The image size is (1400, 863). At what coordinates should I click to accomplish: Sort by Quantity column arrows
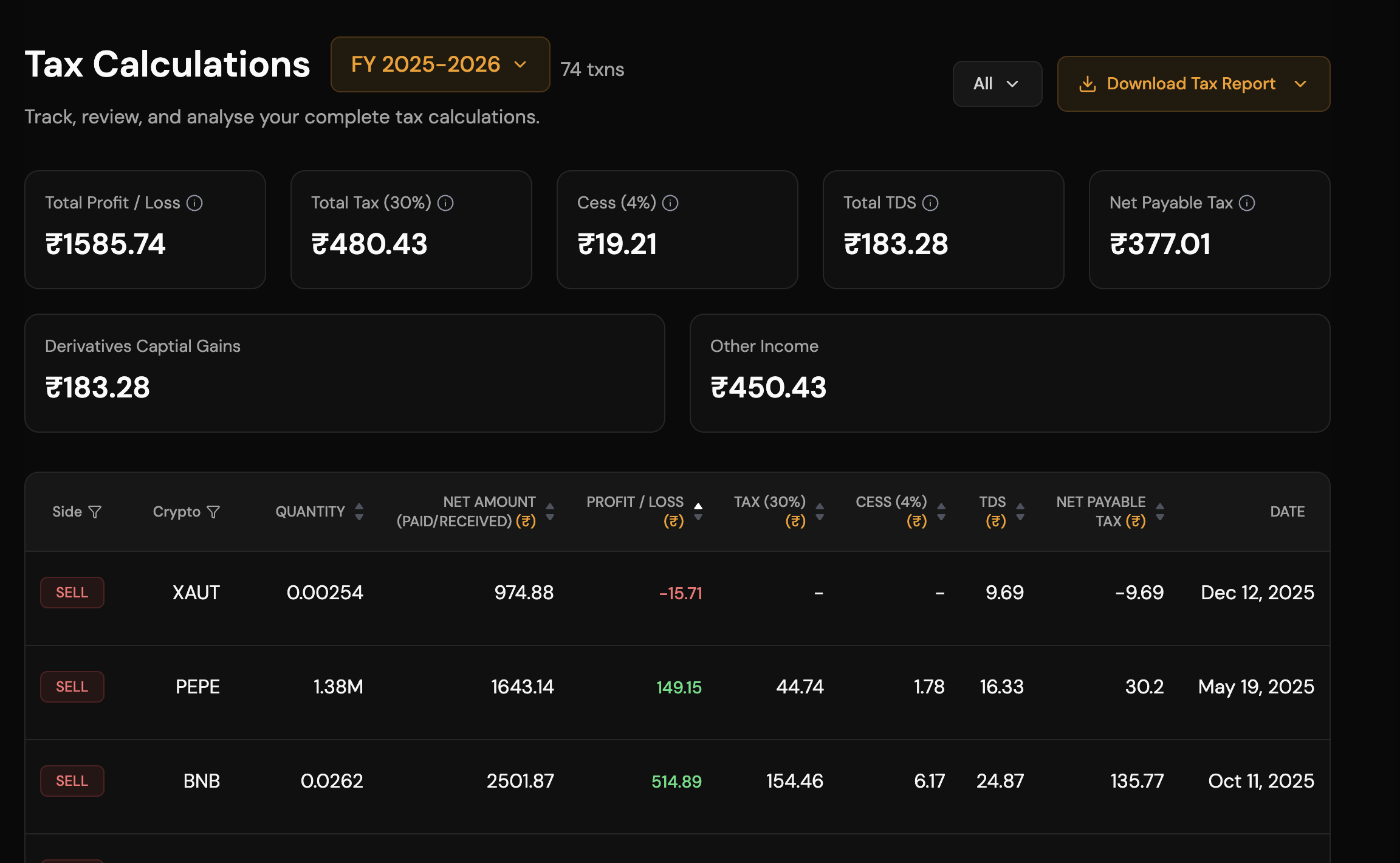click(x=359, y=512)
